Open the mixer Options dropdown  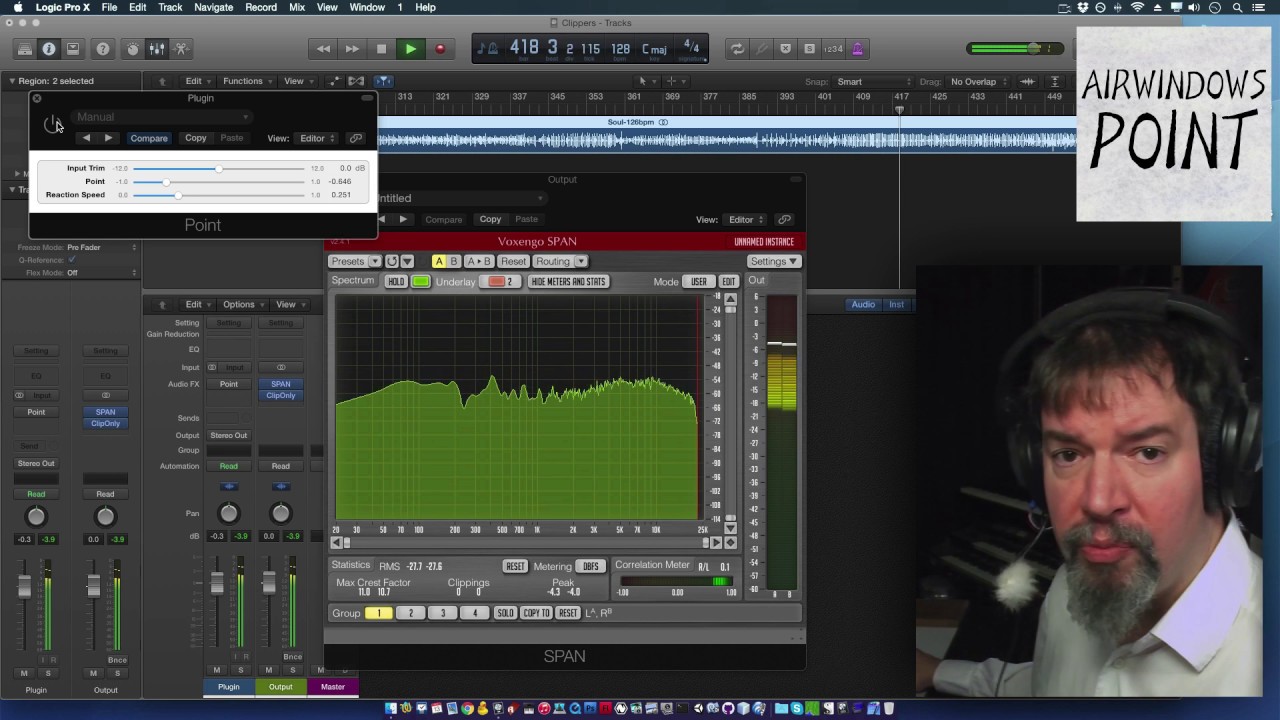pyautogui.click(x=242, y=305)
